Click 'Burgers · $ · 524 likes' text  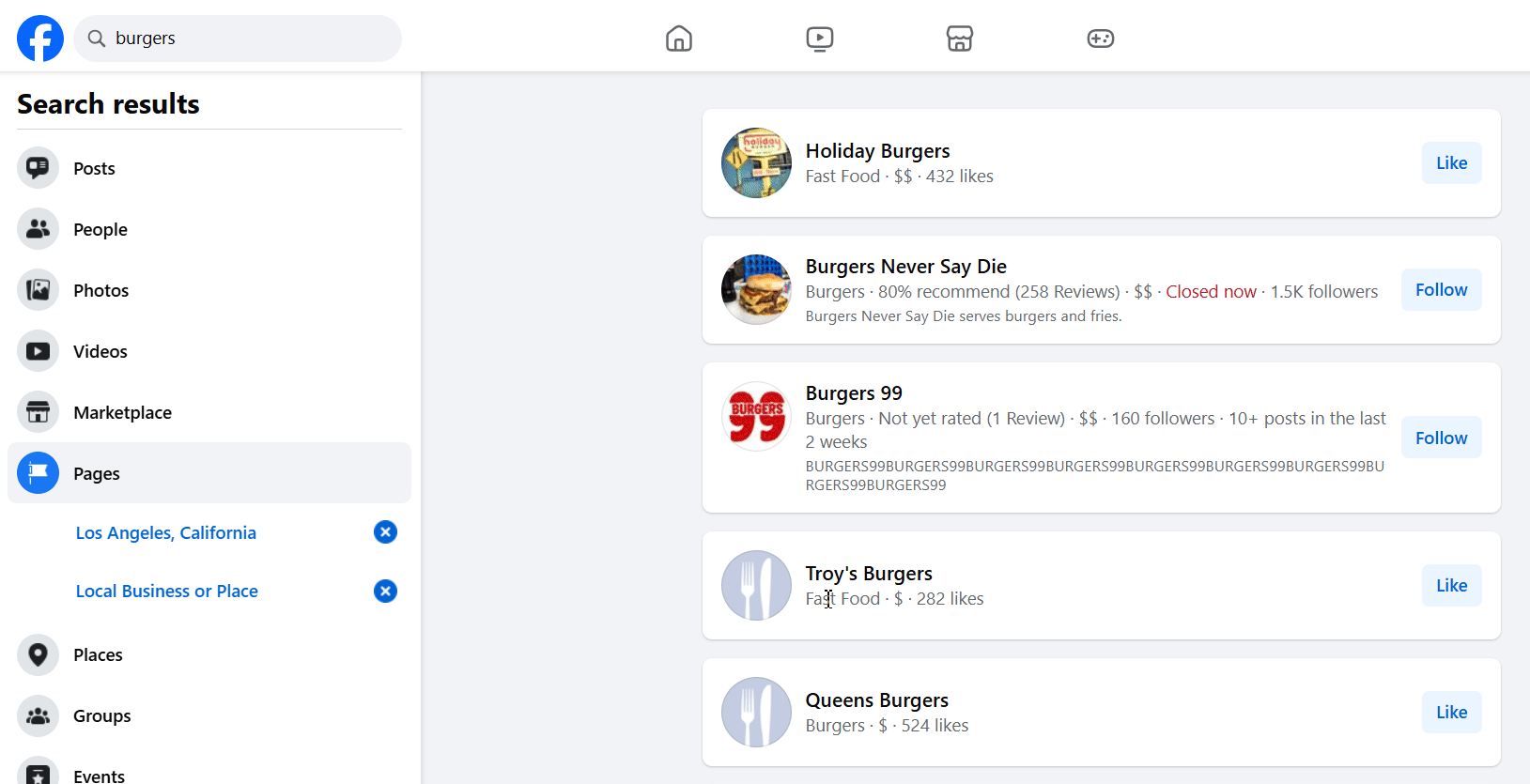click(887, 726)
